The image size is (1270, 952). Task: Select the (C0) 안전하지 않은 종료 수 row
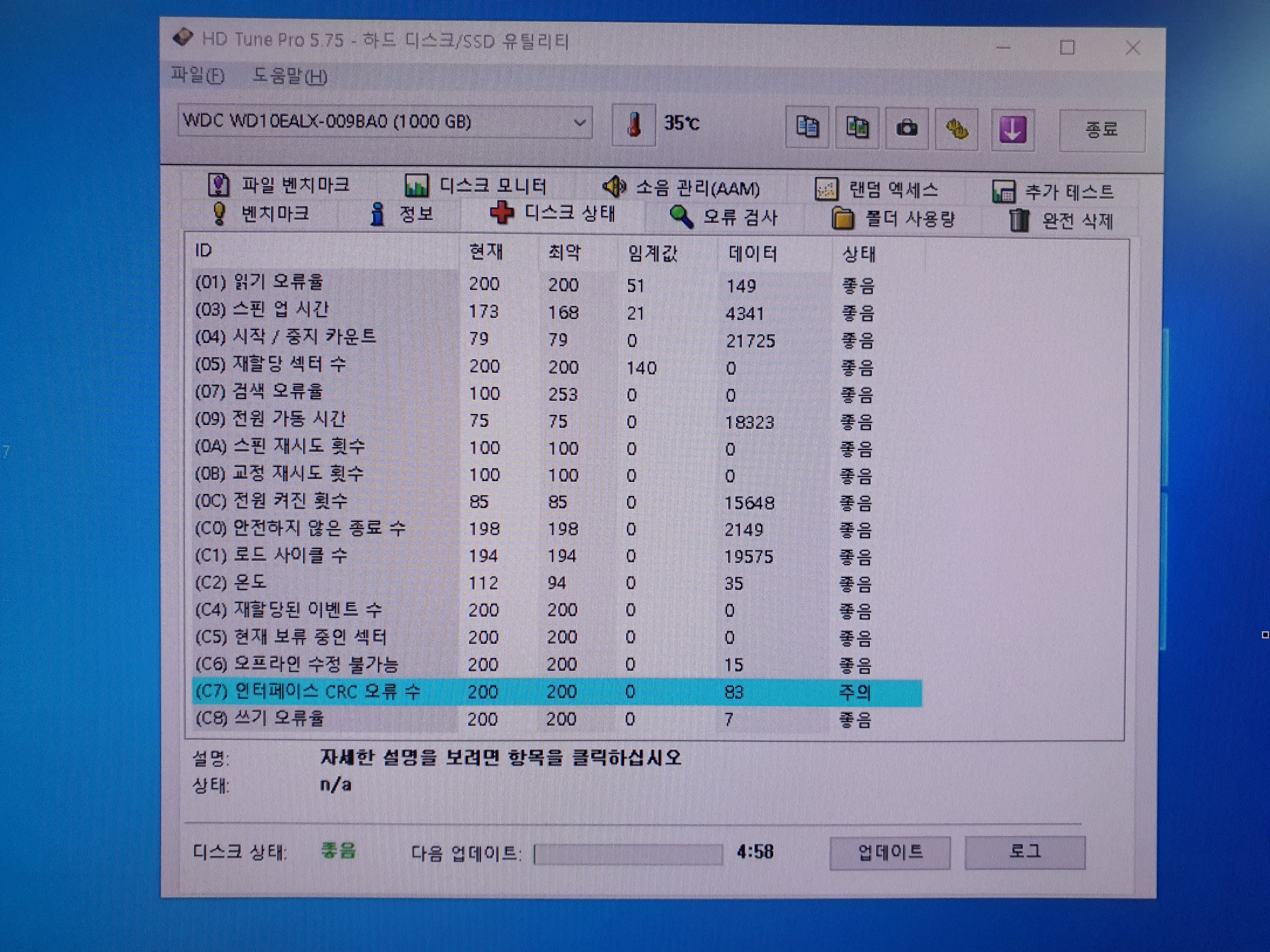click(x=558, y=529)
